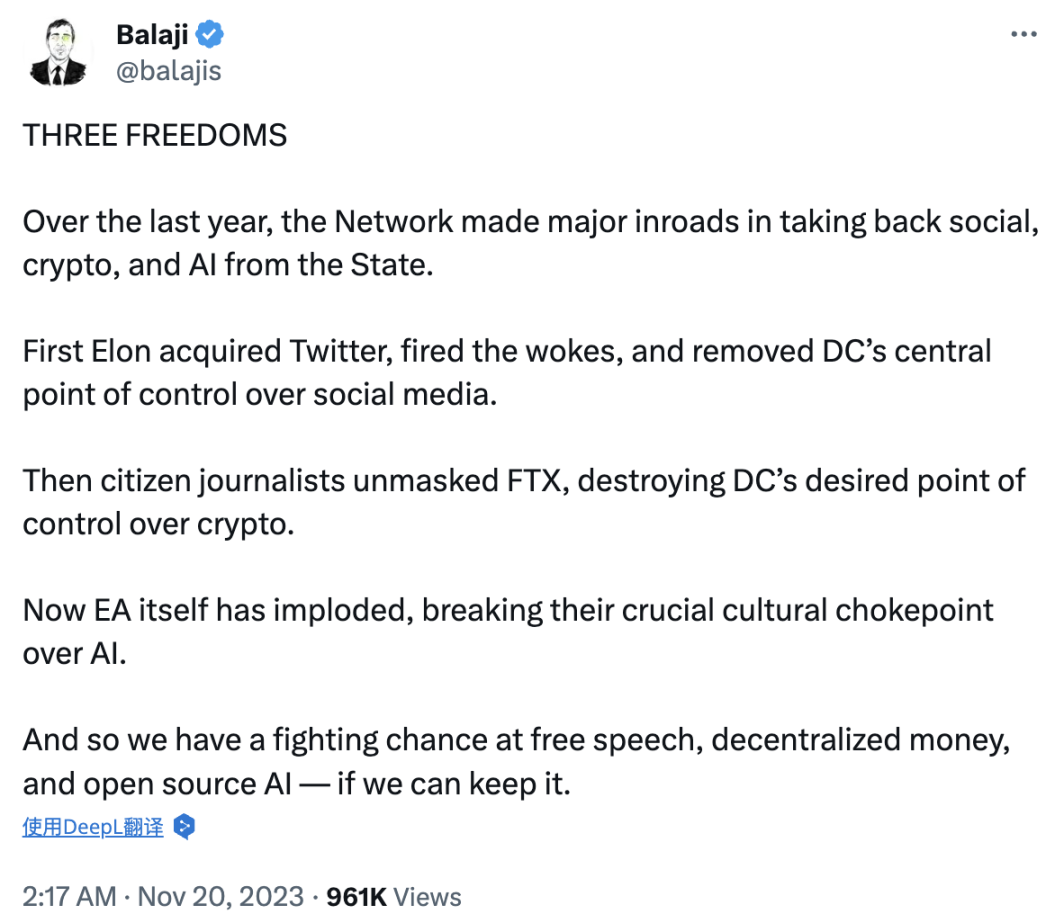Open Balaji's profile picture
This screenshot has height=923, width=1064.
tap(58, 52)
